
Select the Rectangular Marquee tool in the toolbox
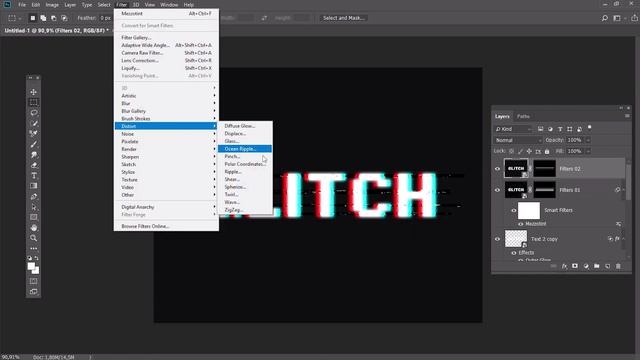[x=33, y=102]
